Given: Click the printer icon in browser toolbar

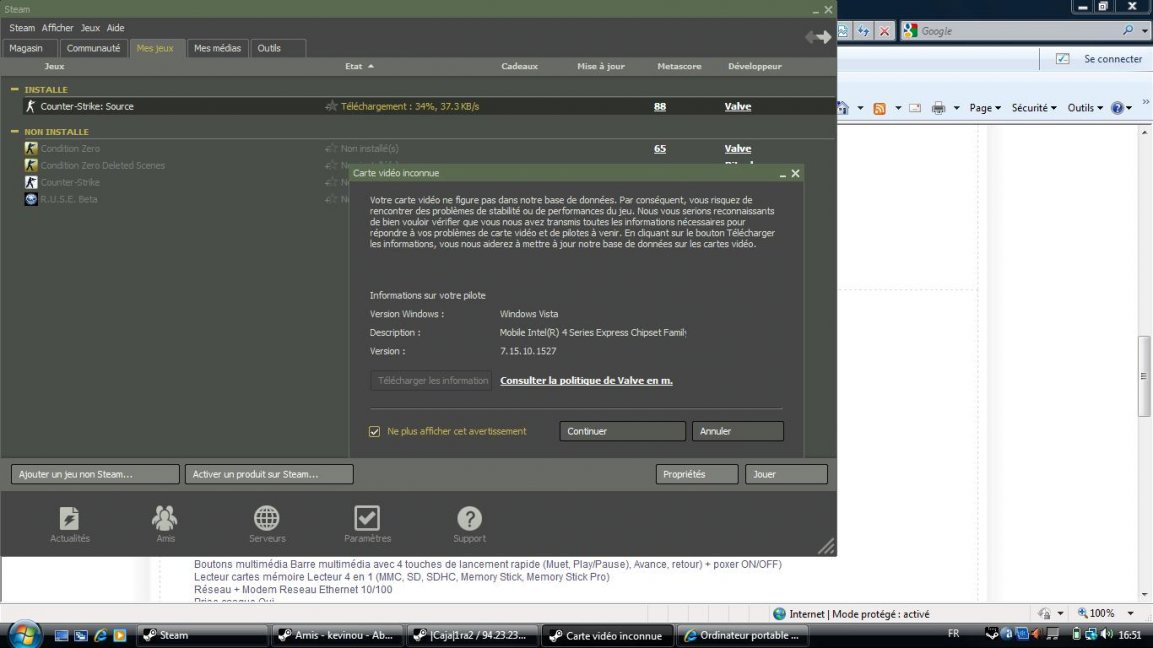Looking at the screenshot, I should tap(938, 108).
